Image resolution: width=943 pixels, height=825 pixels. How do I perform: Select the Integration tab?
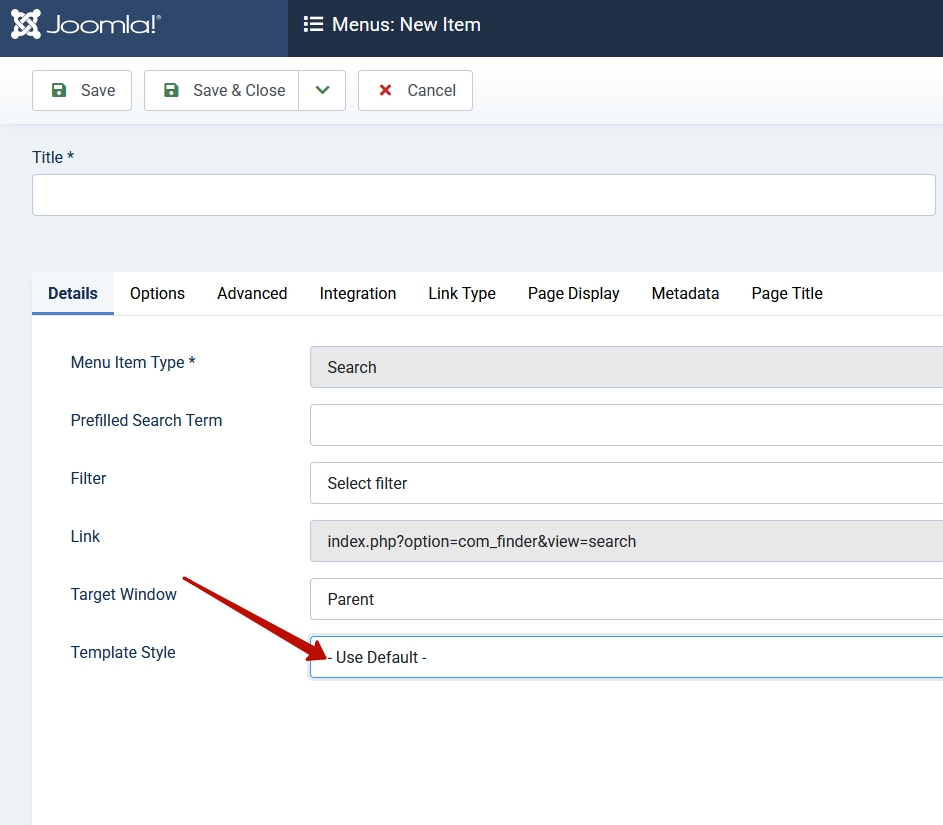358,293
